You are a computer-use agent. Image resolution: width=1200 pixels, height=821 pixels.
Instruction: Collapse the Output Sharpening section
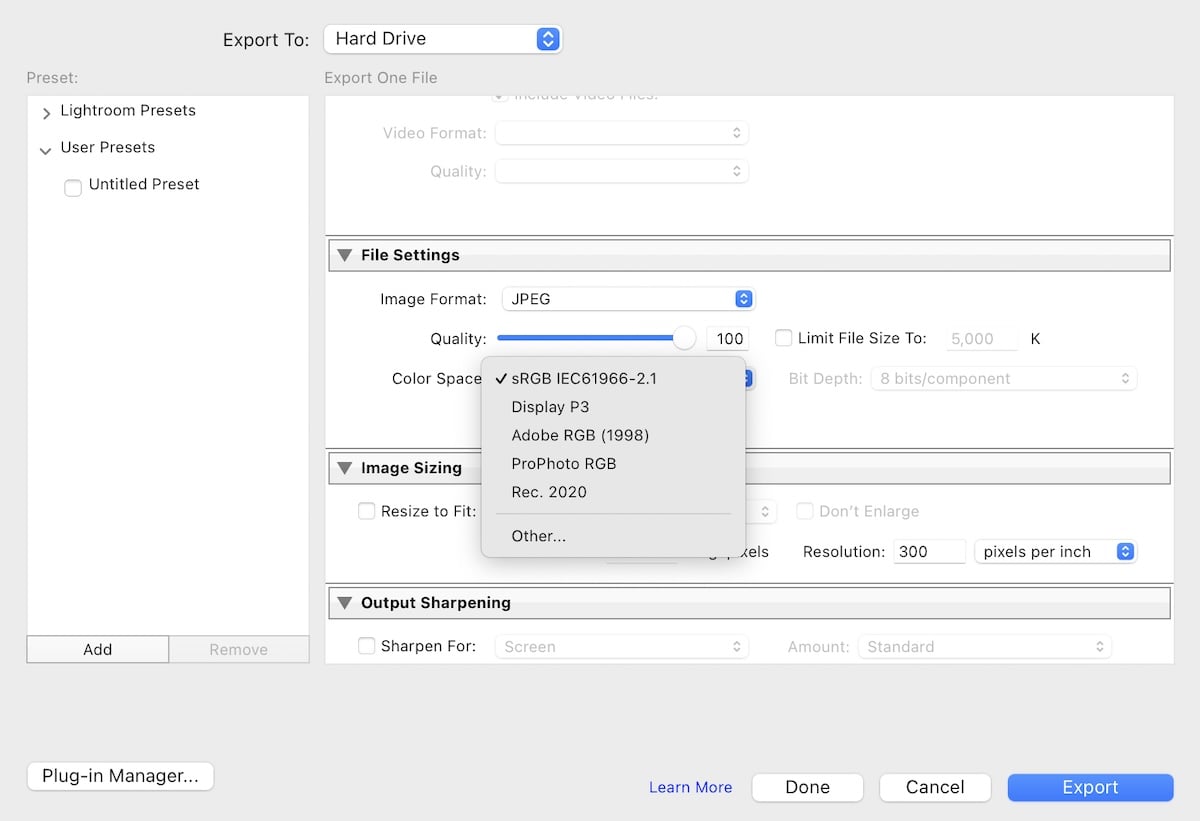tap(344, 602)
